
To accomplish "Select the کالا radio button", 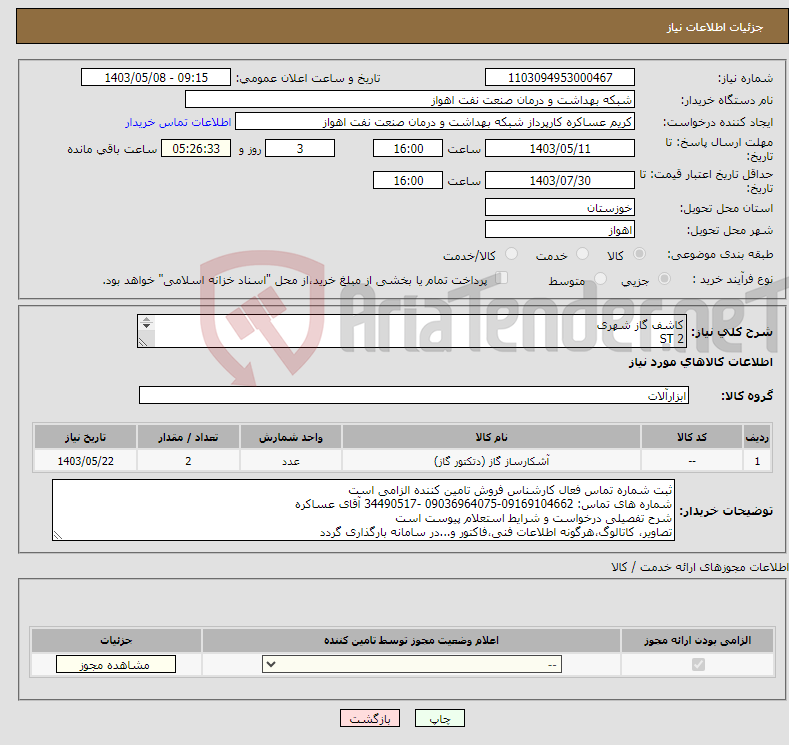I will (x=639, y=254).
